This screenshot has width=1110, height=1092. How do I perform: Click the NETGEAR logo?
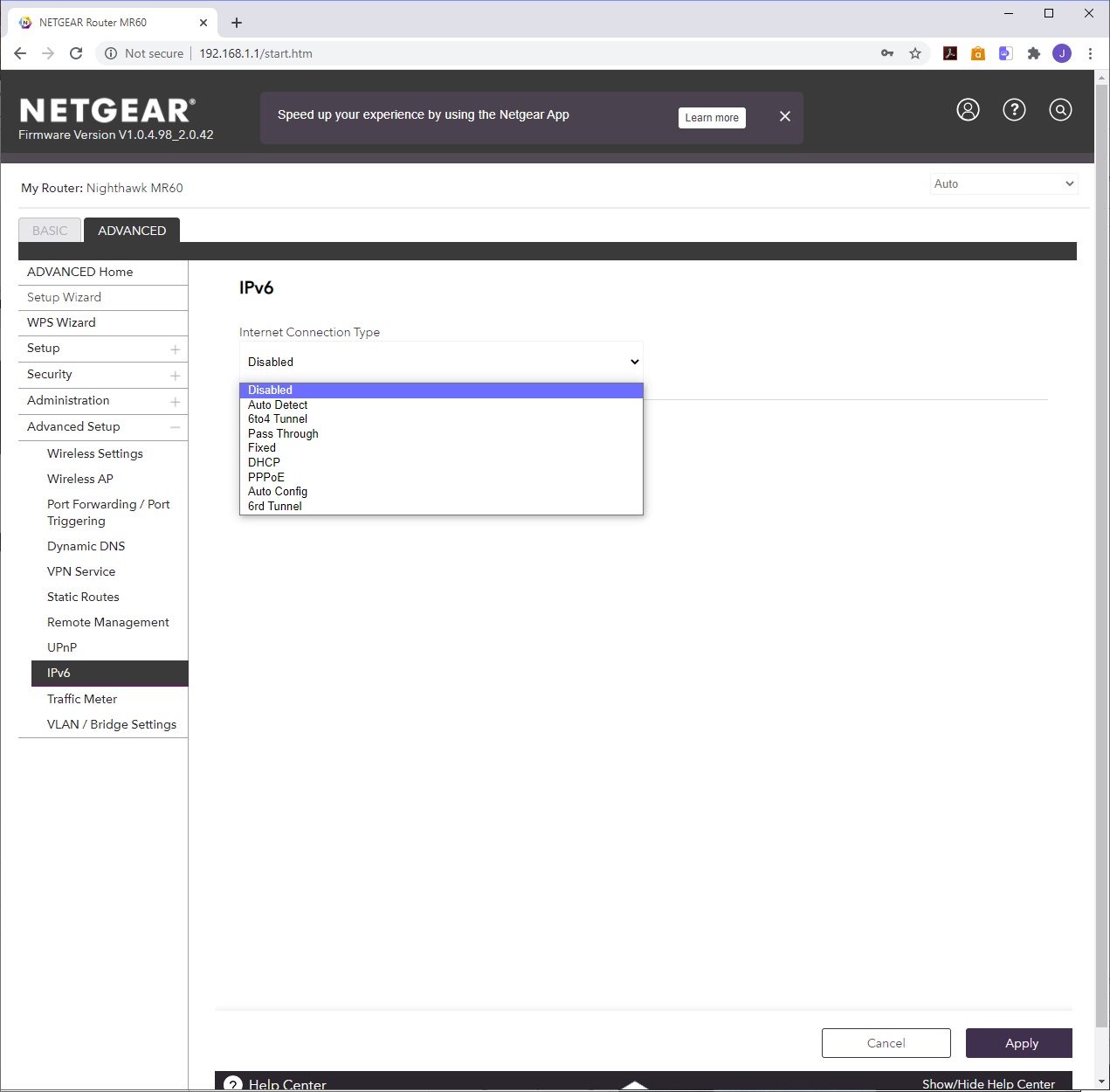pyautogui.click(x=107, y=110)
